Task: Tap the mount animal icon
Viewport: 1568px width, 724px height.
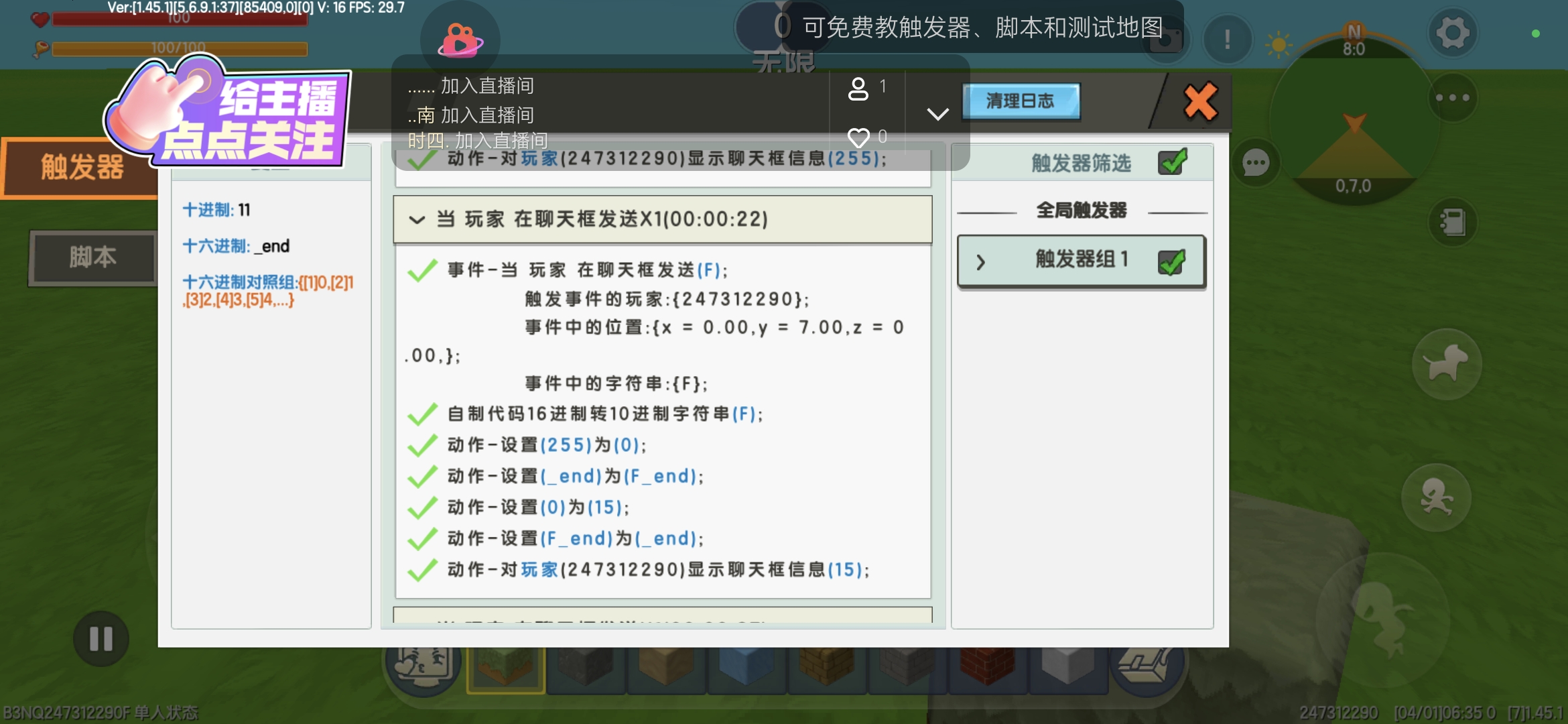Action: click(x=1446, y=364)
